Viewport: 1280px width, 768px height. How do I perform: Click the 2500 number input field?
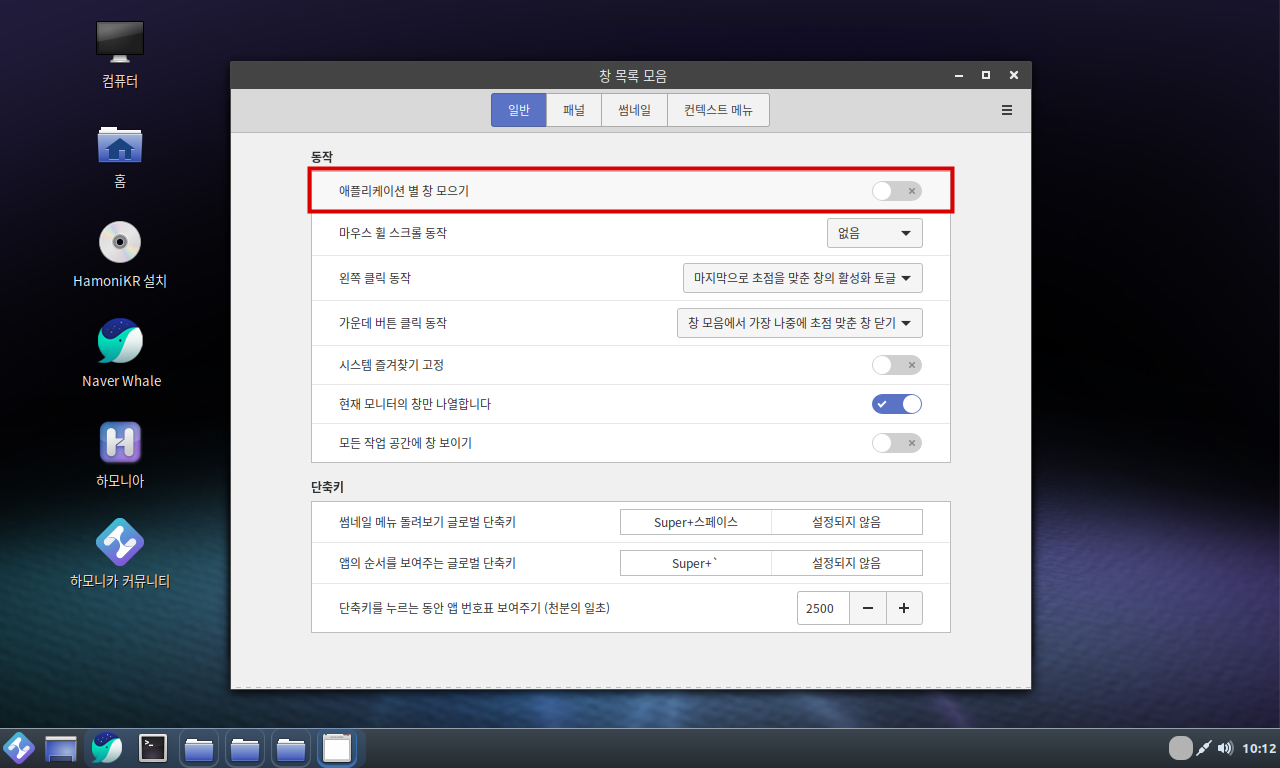click(823, 608)
